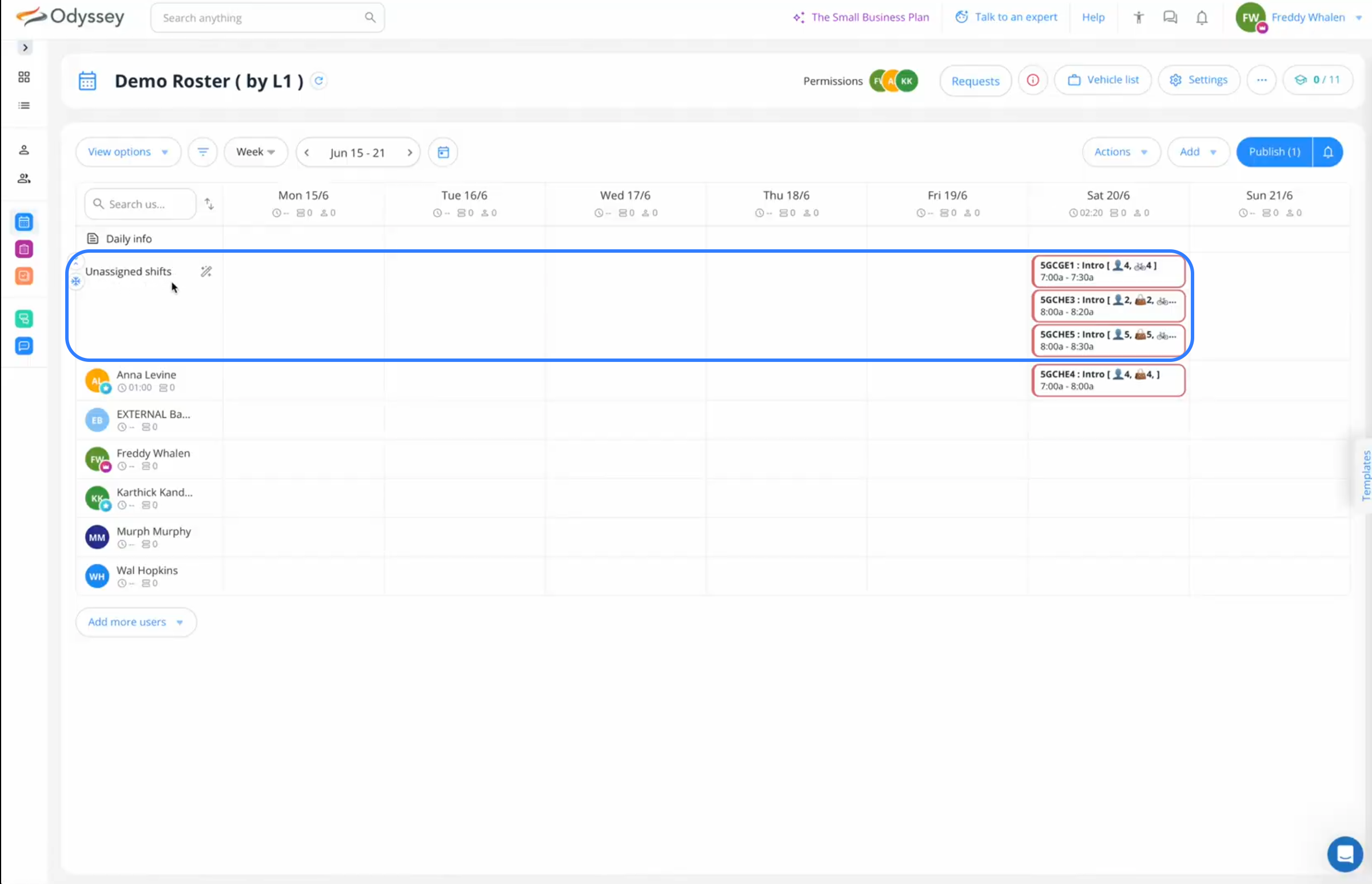
Task: Open the Week view dropdown
Action: pyautogui.click(x=256, y=152)
